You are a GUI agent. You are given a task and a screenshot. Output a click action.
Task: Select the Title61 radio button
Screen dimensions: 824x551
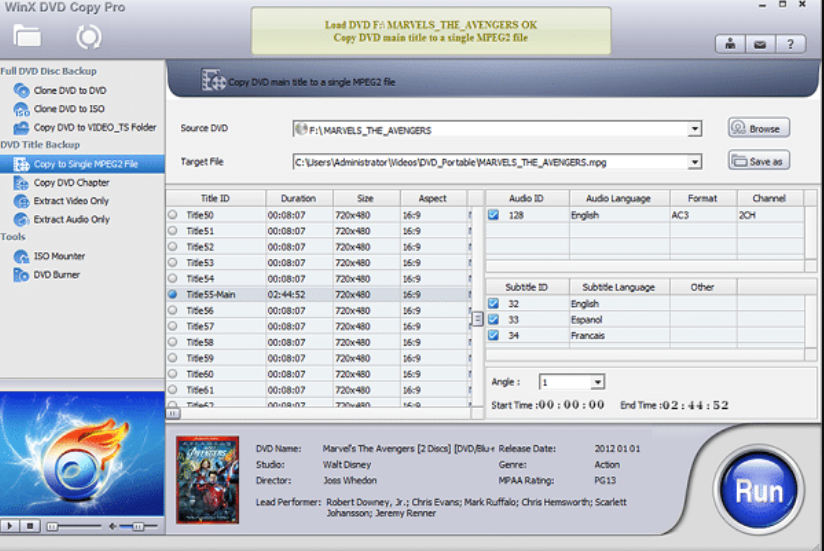coord(172,390)
